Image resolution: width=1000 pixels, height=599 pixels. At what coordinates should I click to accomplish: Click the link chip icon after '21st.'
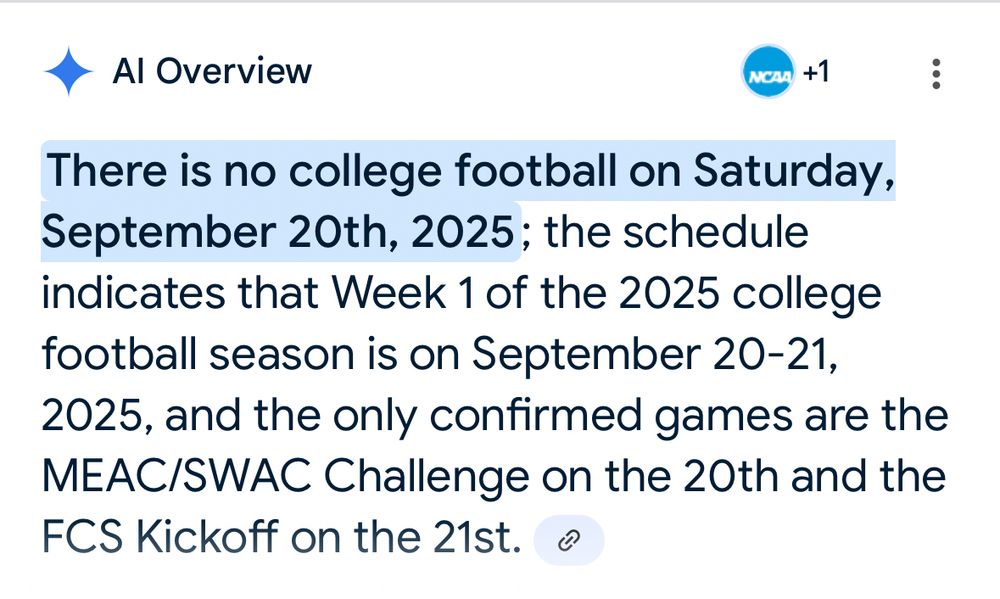click(569, 541)
